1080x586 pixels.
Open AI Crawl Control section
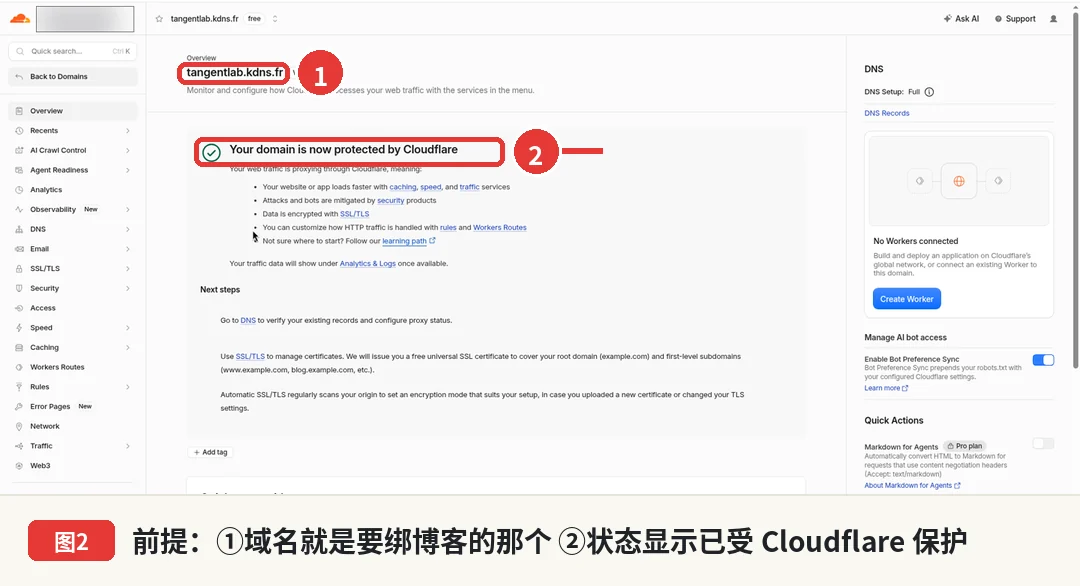[72, 150]
